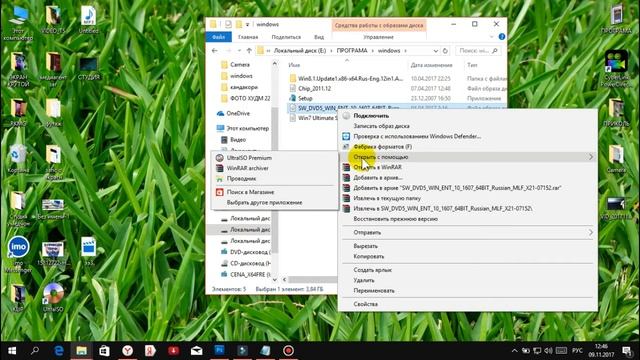
Task: Switch to 'Поделиться' ribbon tab
Action: [286, 37]
